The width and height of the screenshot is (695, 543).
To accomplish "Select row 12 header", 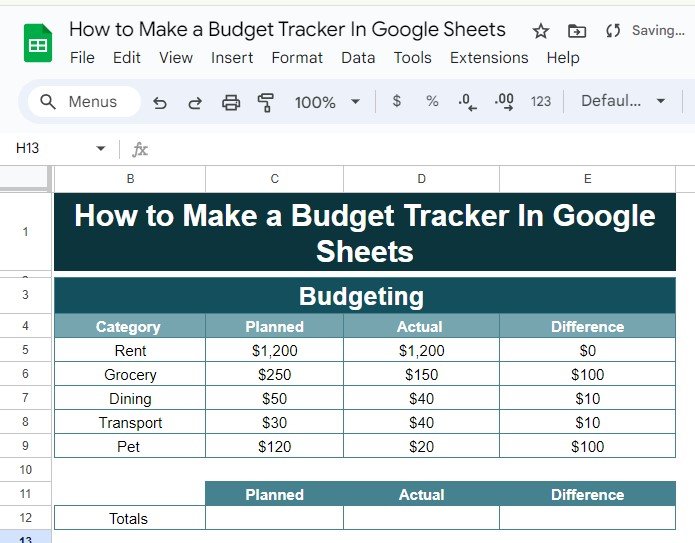I will [x=25, y=517].
